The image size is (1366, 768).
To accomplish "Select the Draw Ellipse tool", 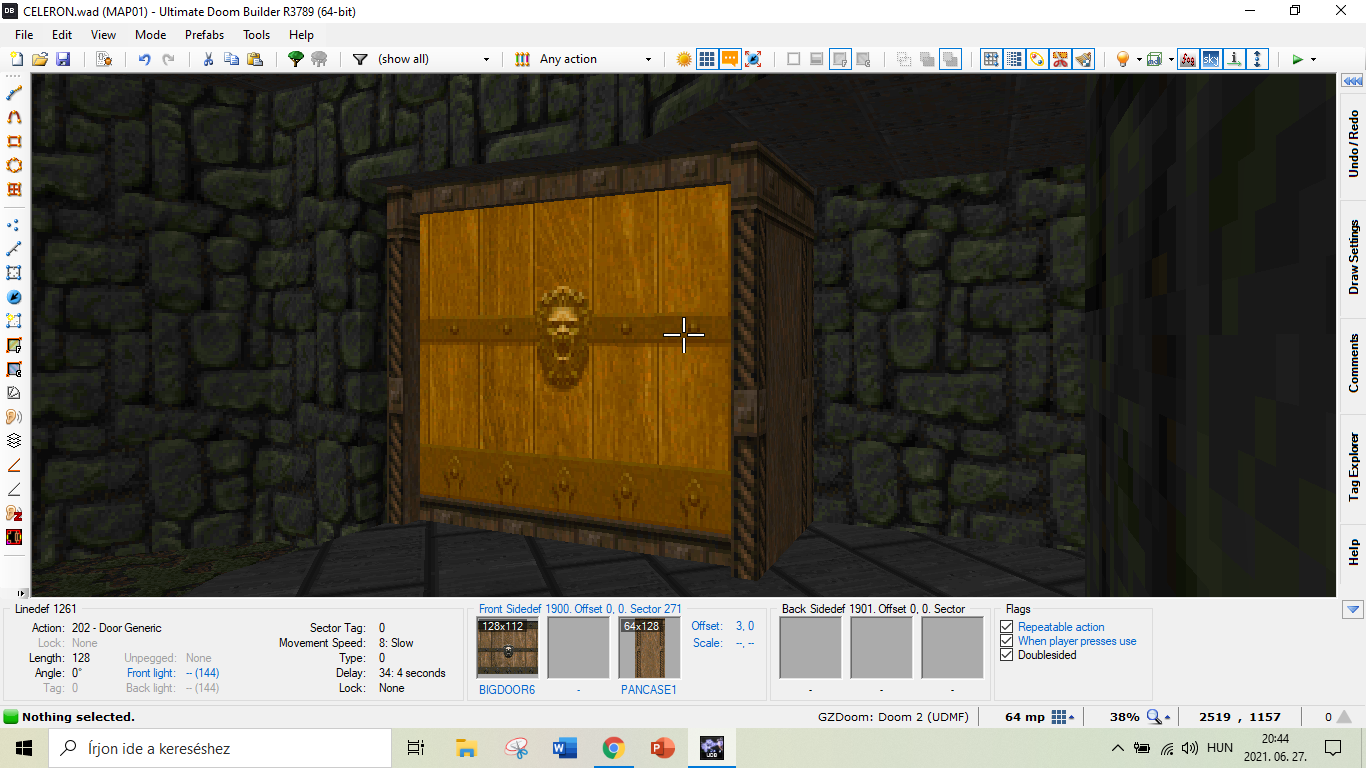I will pyautogui.click(x=15, y=165).
